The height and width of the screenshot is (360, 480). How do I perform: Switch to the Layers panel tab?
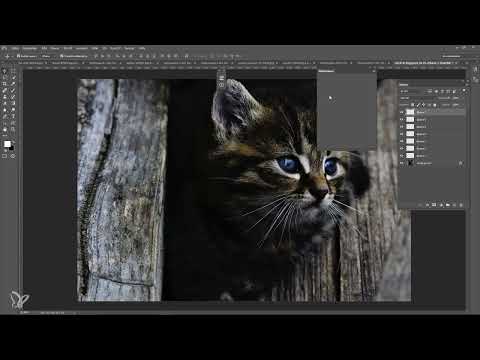click(x=404, y=85)
